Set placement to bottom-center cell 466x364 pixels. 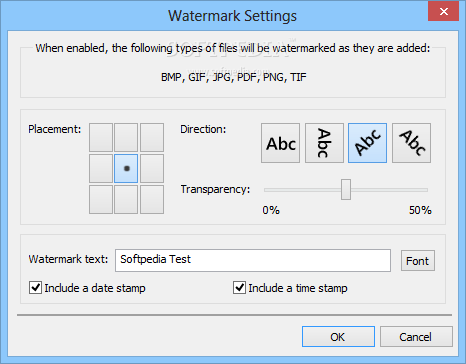click(x=126, y=199)
